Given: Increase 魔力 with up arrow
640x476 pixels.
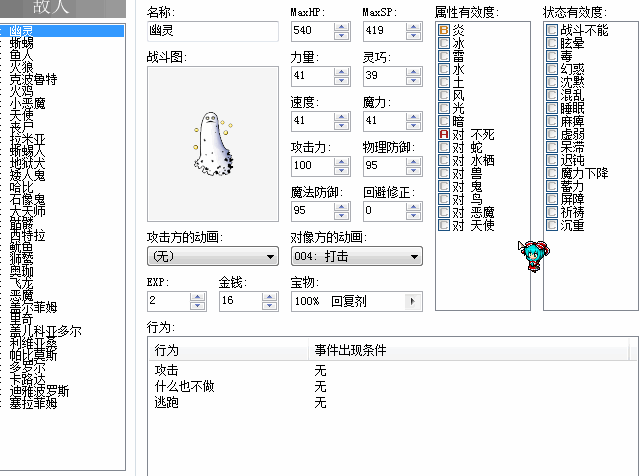Looking at the screenshot, I should tap(413, 117).
